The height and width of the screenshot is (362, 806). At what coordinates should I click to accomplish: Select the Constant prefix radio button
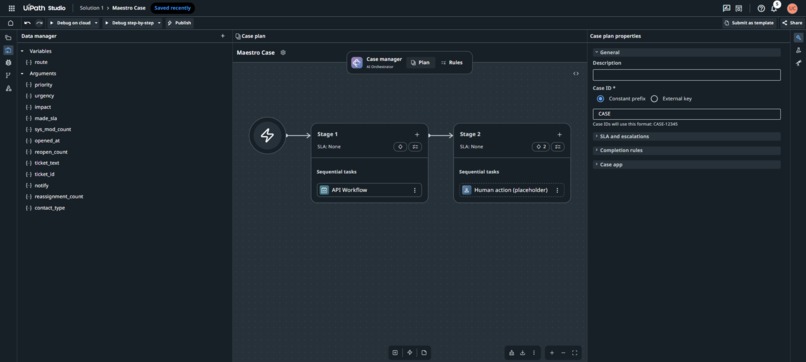coord(600,99)
